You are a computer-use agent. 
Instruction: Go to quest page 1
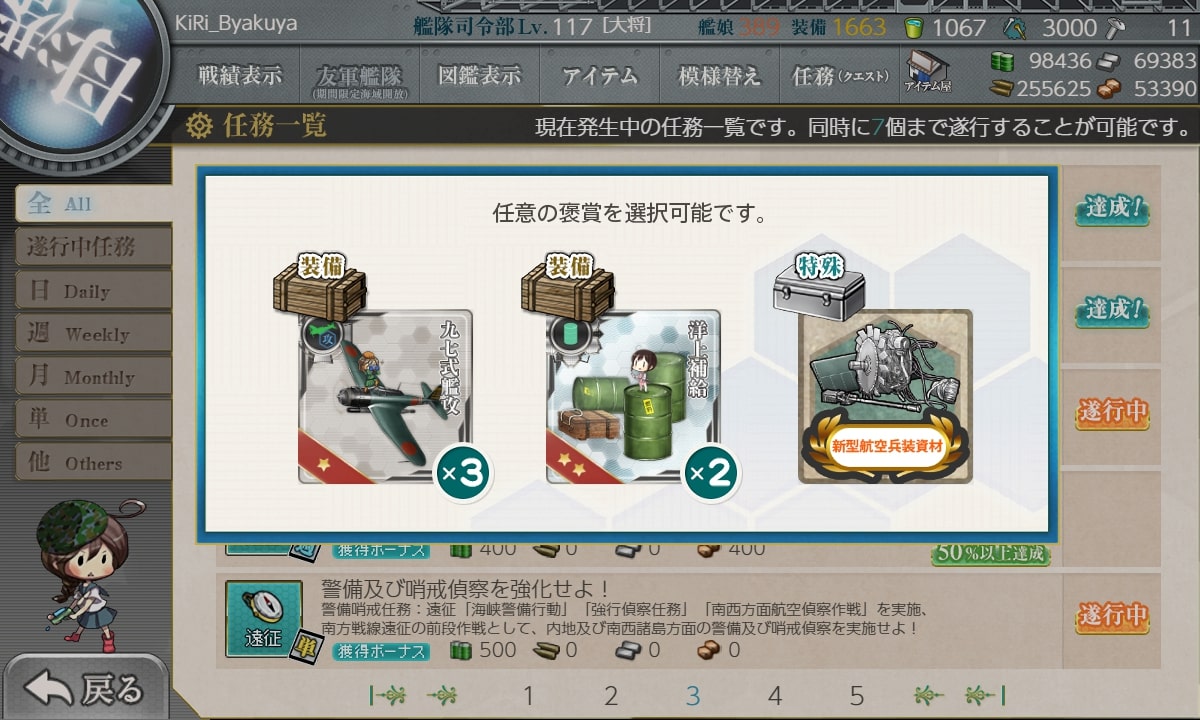tap(528, 696)
